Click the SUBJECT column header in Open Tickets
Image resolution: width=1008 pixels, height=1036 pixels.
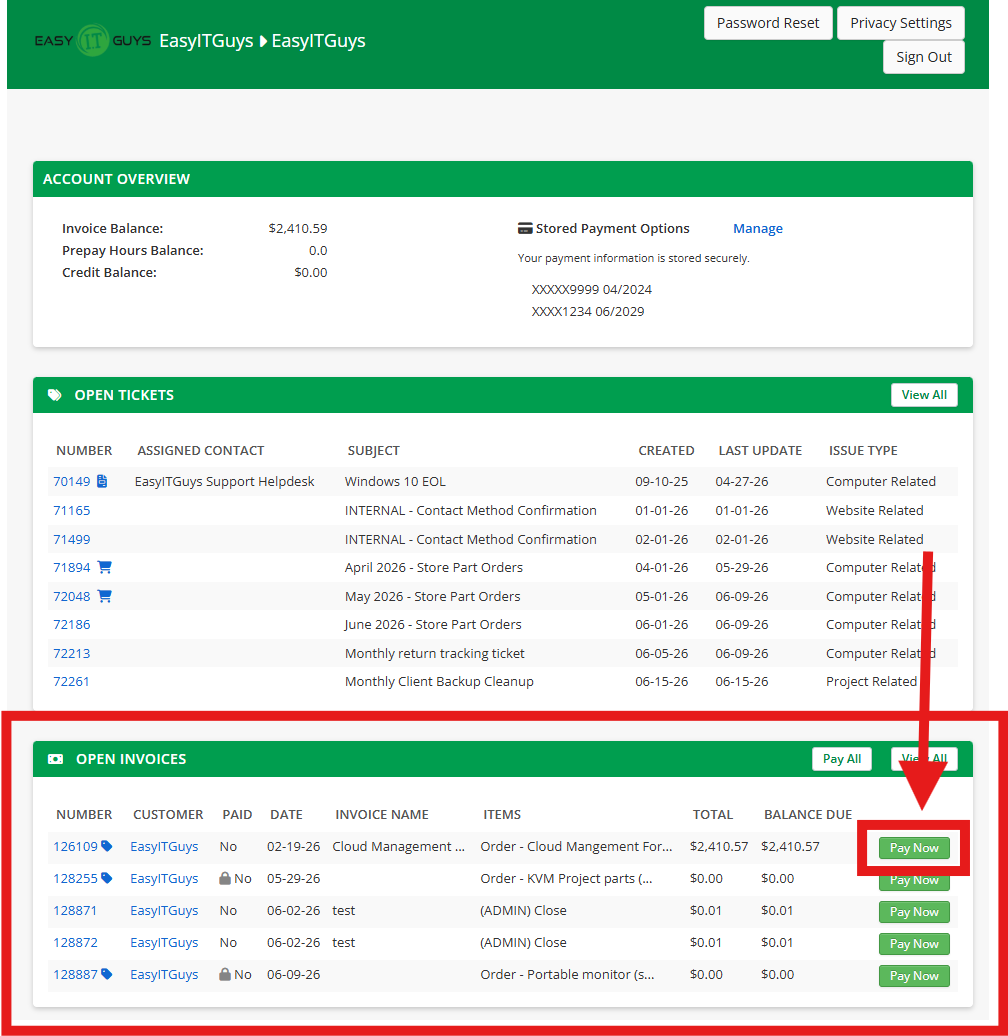tap(373, 451)
